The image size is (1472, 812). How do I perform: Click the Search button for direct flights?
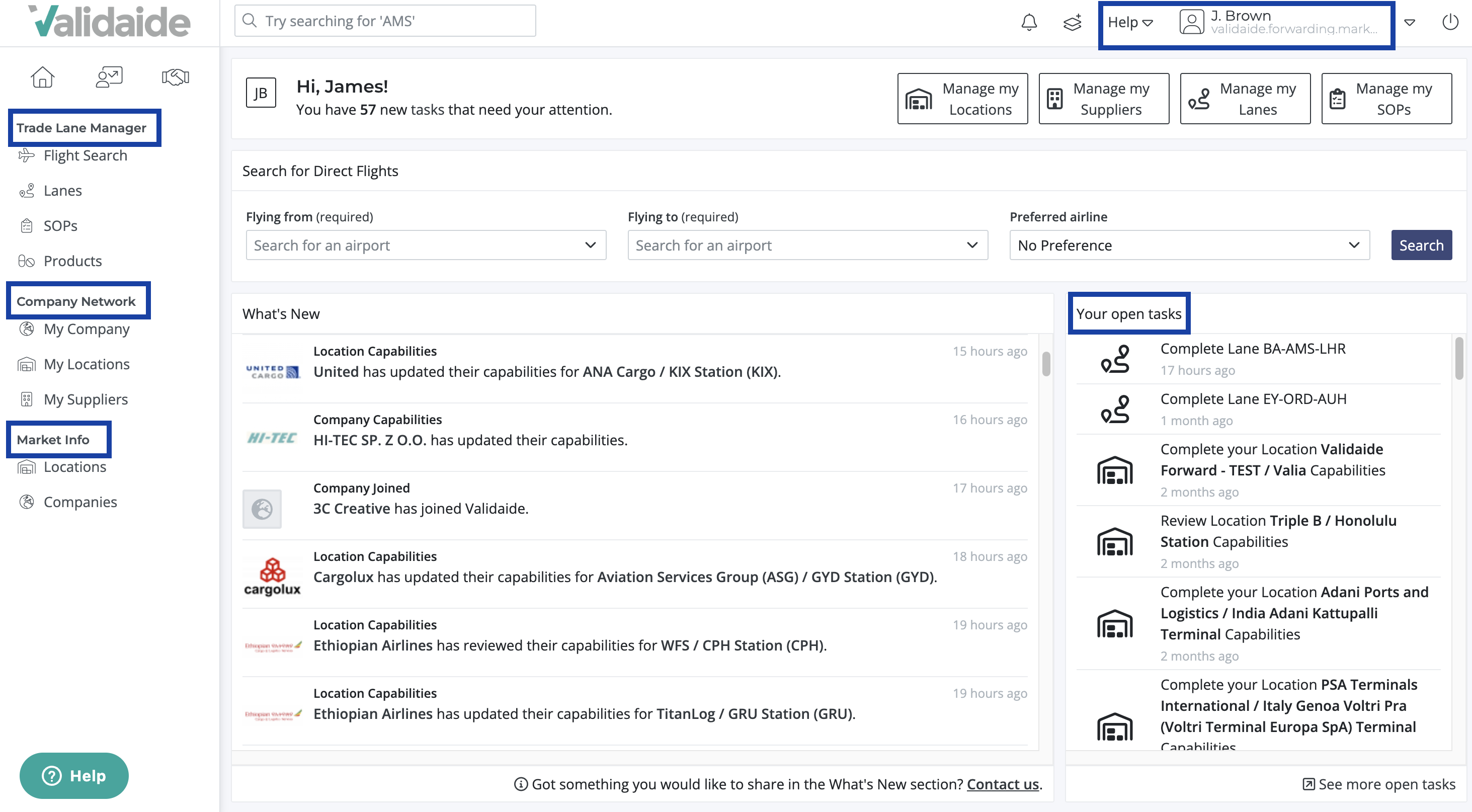coord(1421,245)
